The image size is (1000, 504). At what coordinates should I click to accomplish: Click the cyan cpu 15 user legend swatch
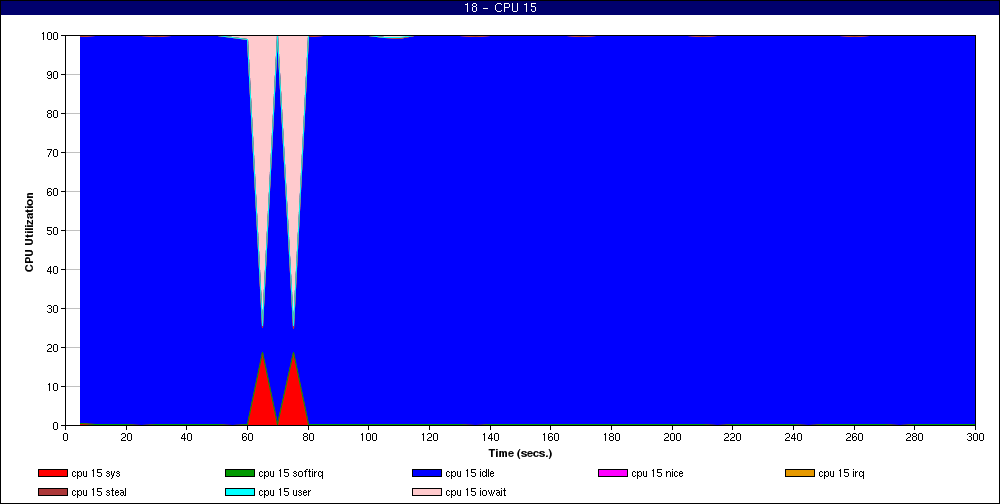click(x=239, y=493)
